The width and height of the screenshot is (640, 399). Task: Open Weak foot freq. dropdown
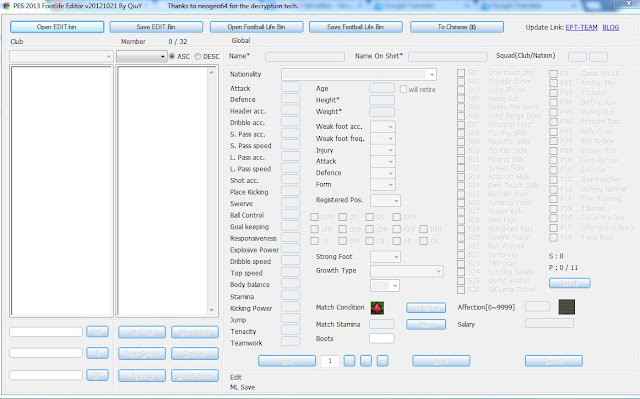tap(382, 138)
